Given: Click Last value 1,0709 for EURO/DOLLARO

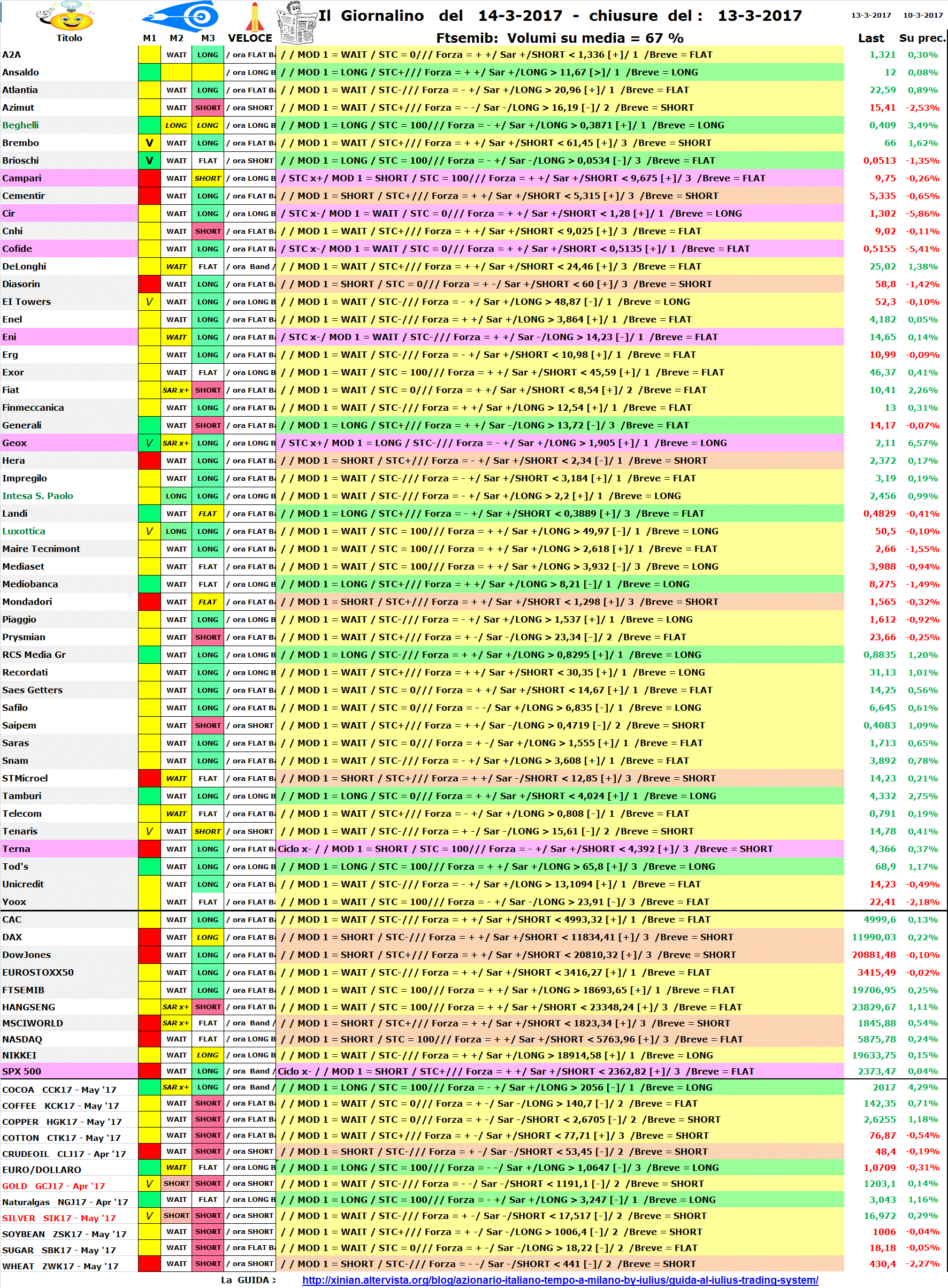Looking at the screenshot, I should pyautogui.click(x=879, y=1168).
